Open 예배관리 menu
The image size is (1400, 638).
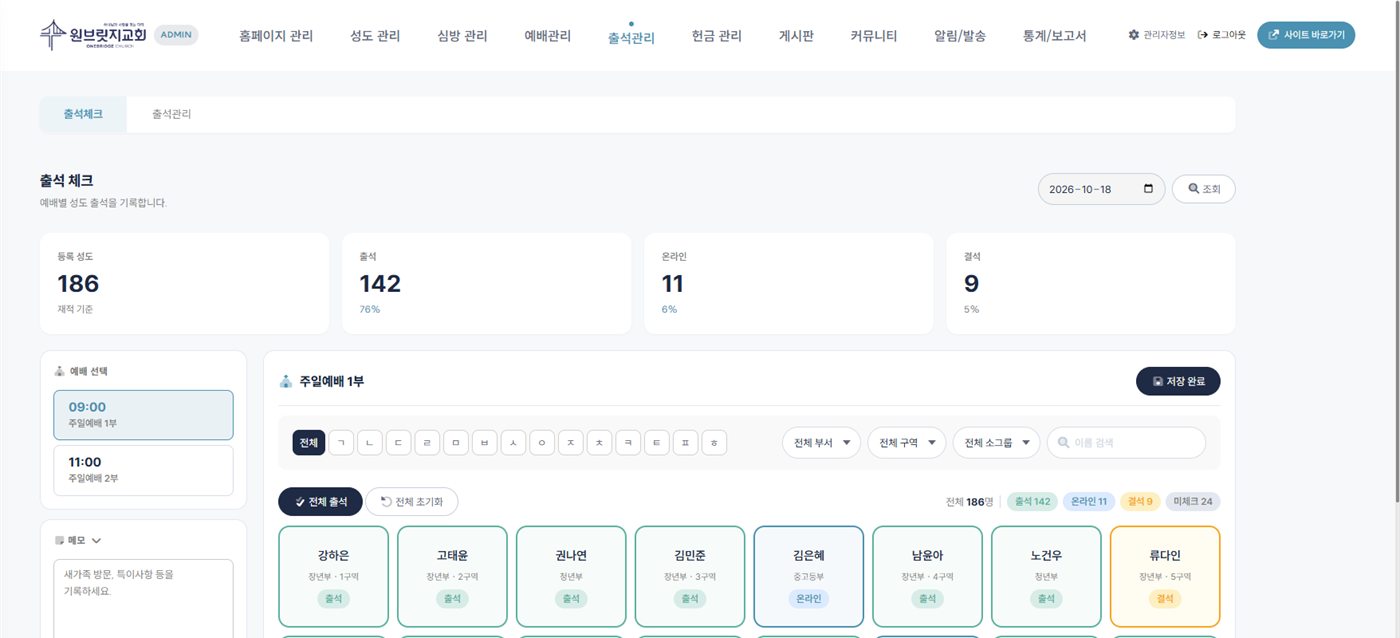pos(548,36)
